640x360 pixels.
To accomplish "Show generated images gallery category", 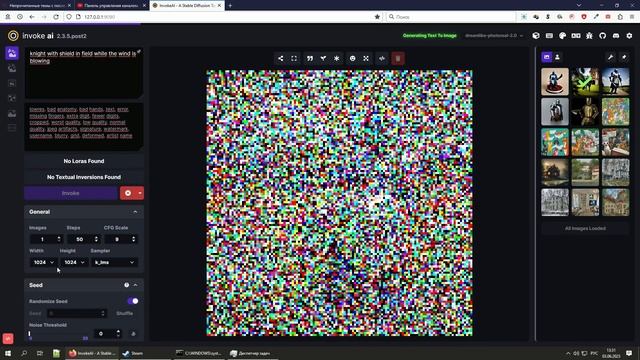I will [547, 57].
